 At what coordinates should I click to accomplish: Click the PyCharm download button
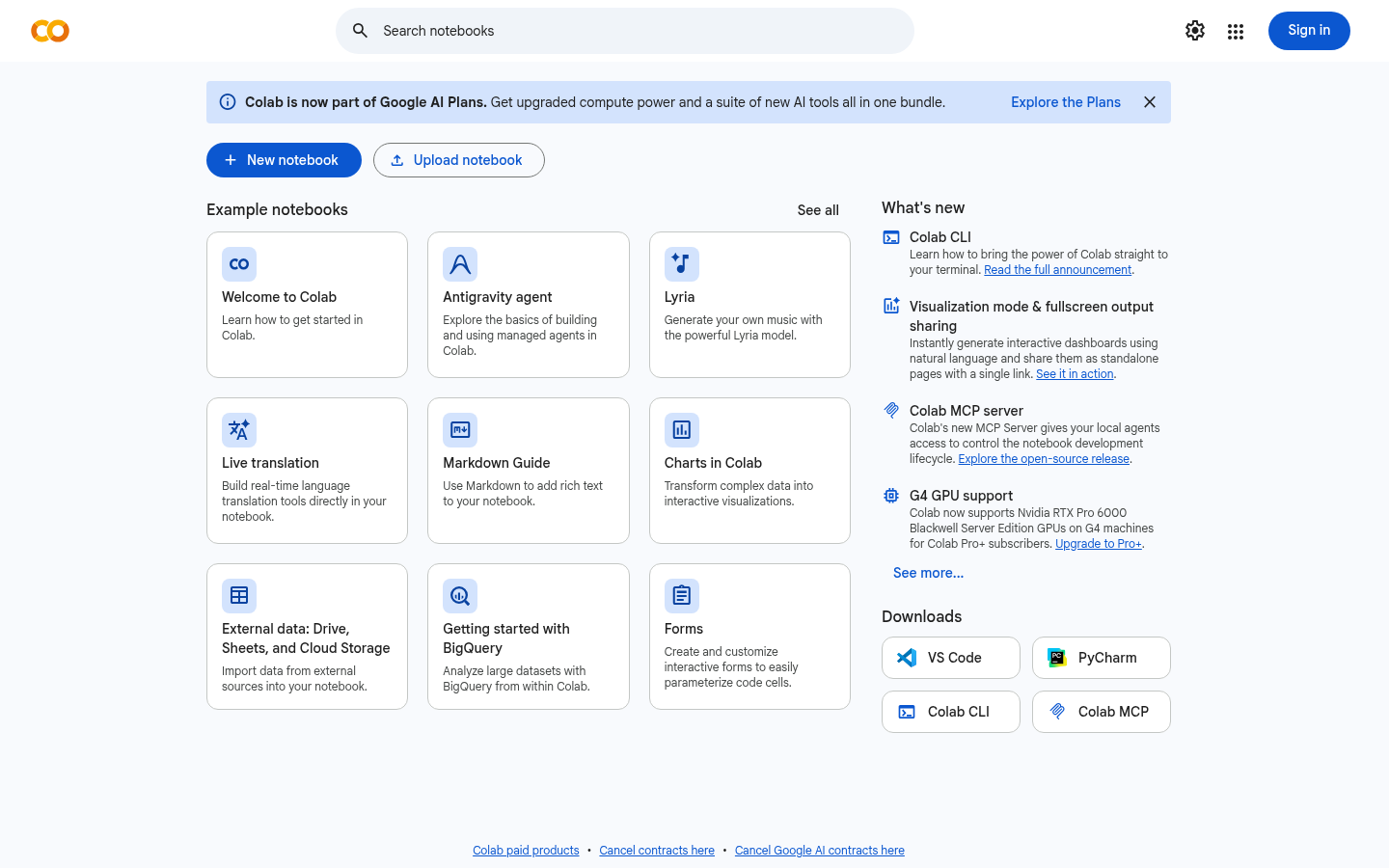1102,658
